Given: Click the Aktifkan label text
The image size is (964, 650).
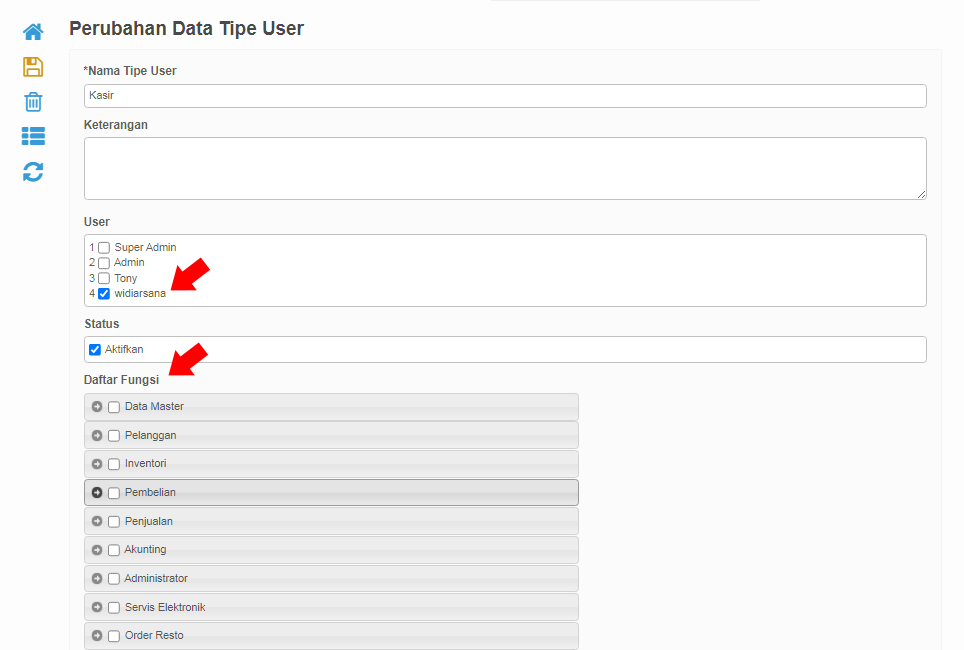Looking at the screenshot, I should (x=124, y=349).
